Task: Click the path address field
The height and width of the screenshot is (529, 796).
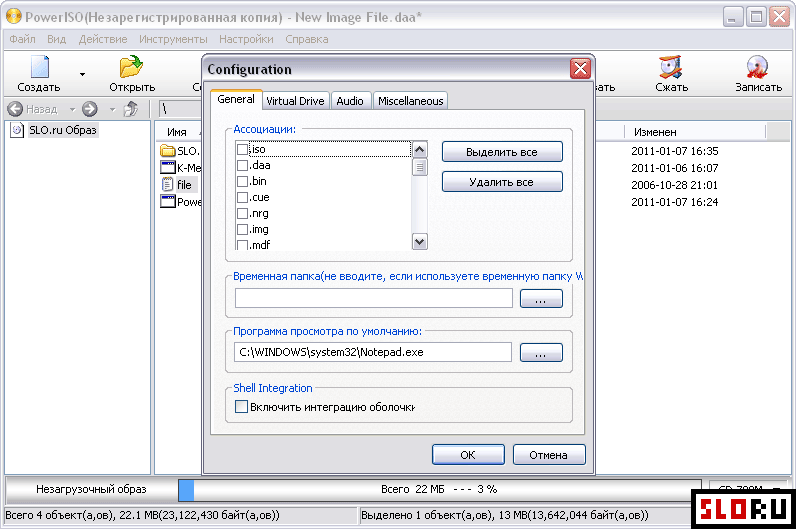Action: pyautogui.click(x=180, y=109)
